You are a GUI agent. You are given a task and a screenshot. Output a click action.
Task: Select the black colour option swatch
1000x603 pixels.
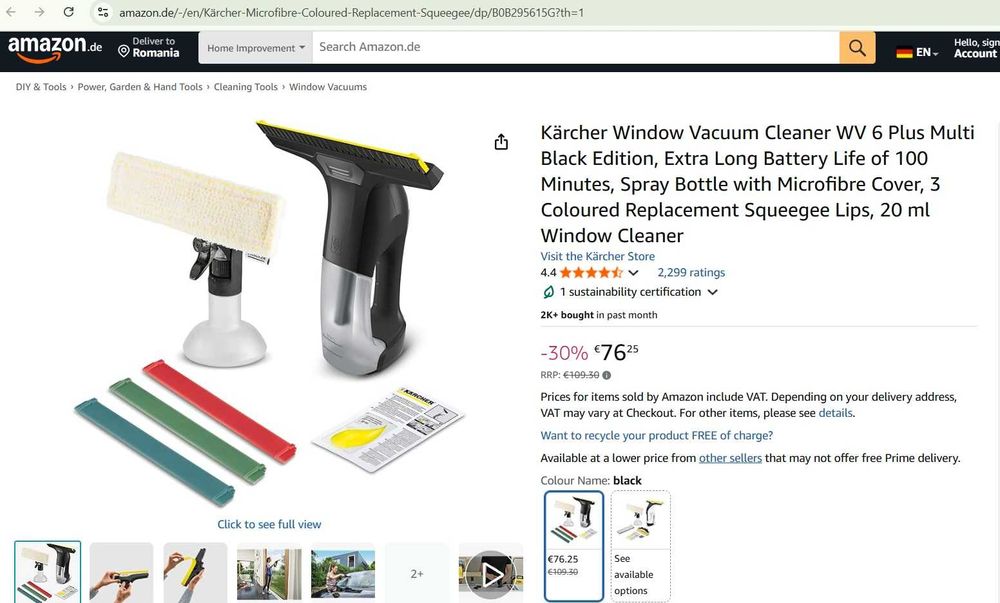[574, 546]
